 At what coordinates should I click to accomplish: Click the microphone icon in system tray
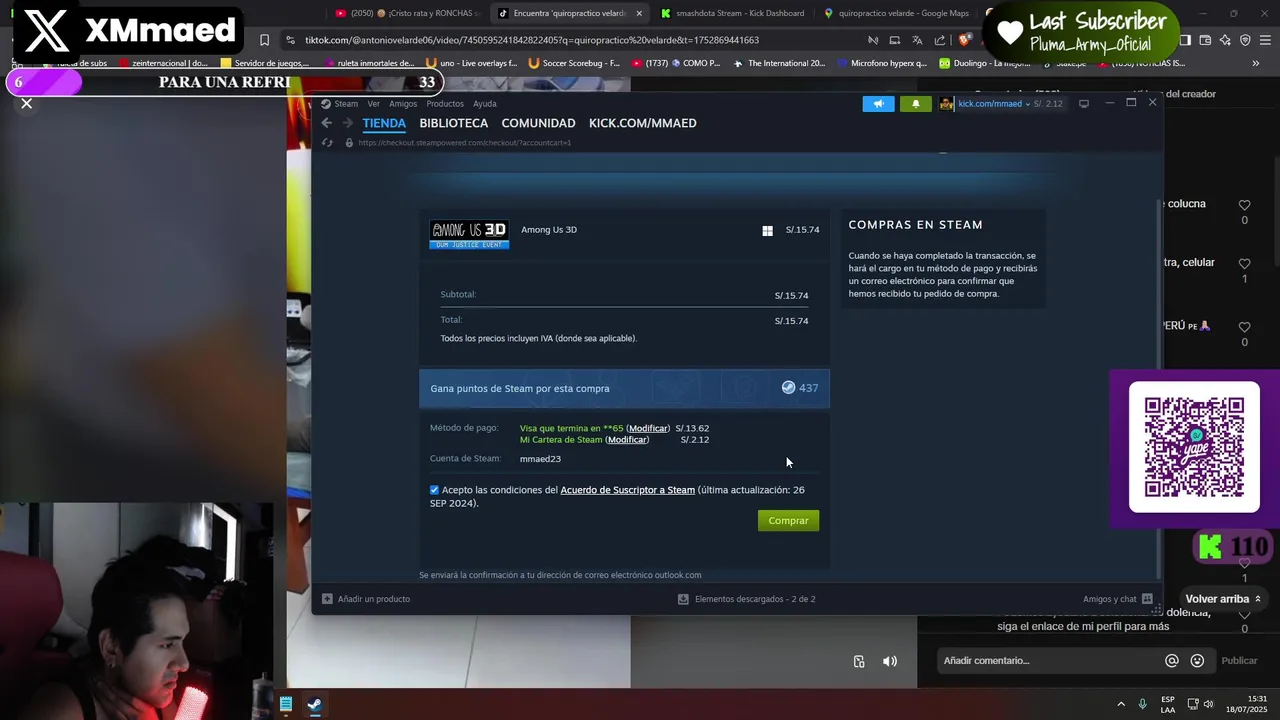point(1143,704)
